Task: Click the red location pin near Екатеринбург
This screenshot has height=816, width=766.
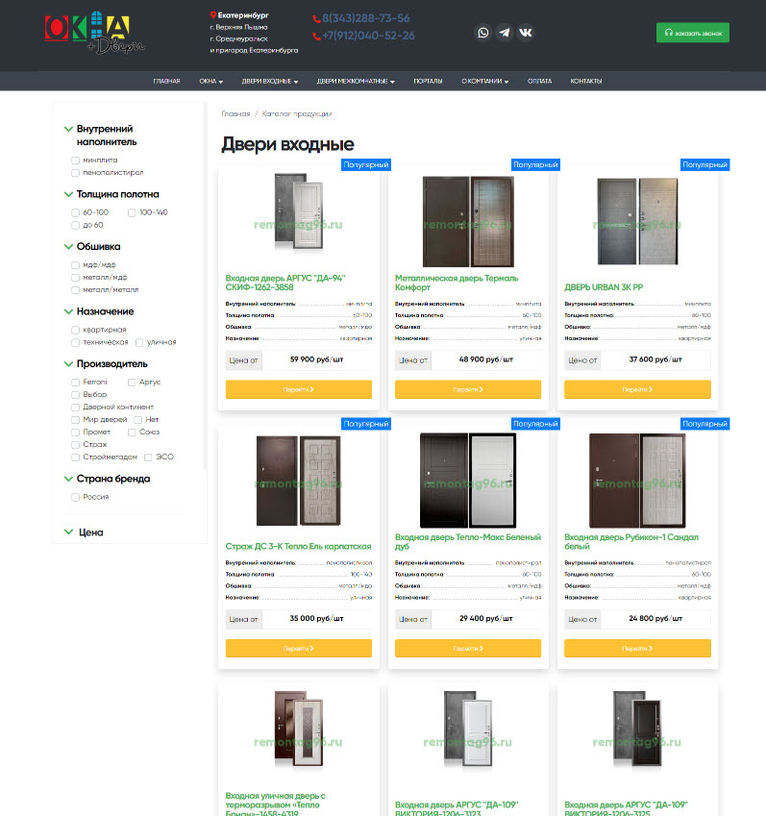Action: 213,15
